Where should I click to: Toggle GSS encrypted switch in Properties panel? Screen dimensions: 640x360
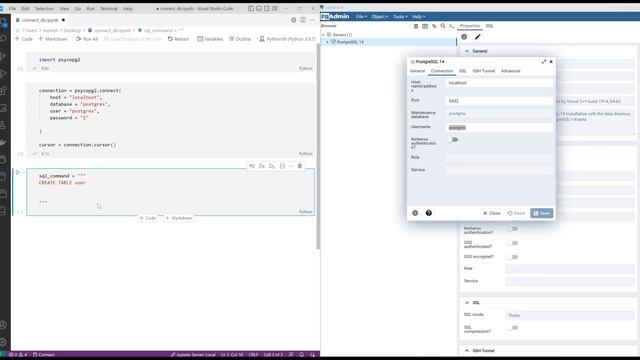coord(512,257)
